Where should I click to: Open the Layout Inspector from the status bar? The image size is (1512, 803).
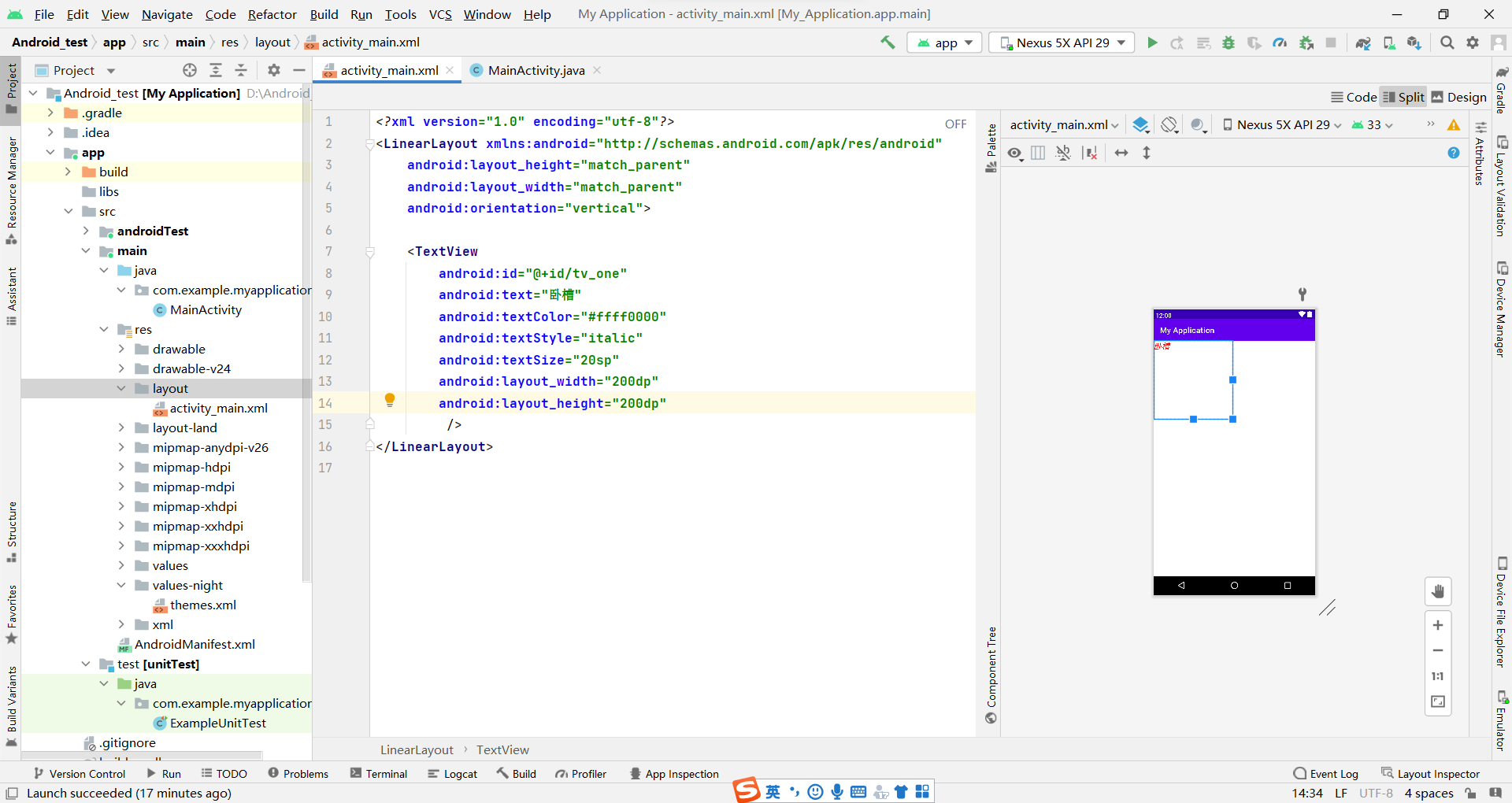pyautogui.click(x=1439, y=773)
